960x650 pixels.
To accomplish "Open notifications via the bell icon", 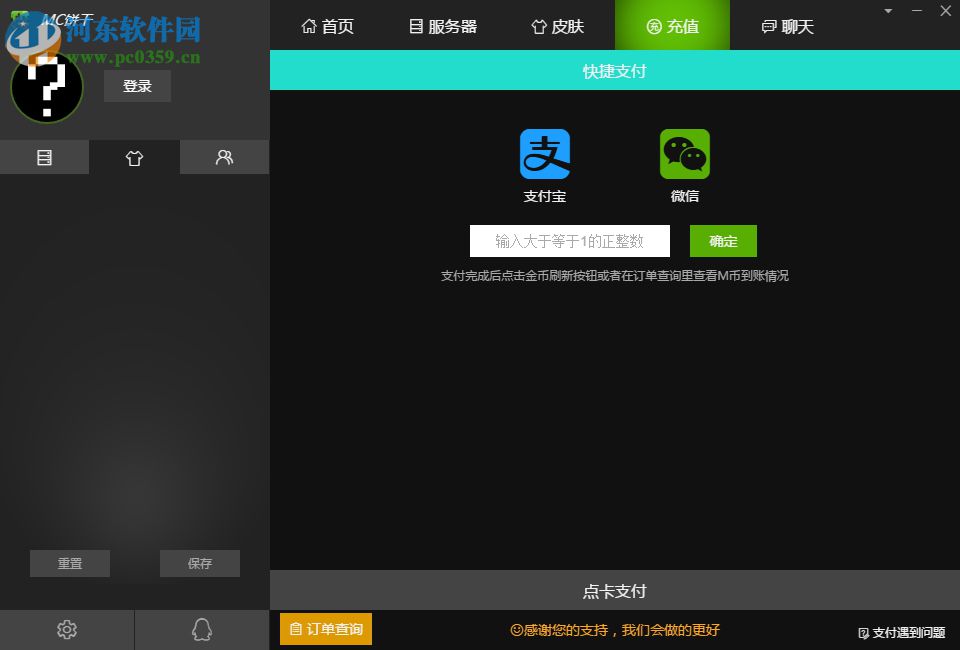I will pyautogui.click(x=201, y=629).
